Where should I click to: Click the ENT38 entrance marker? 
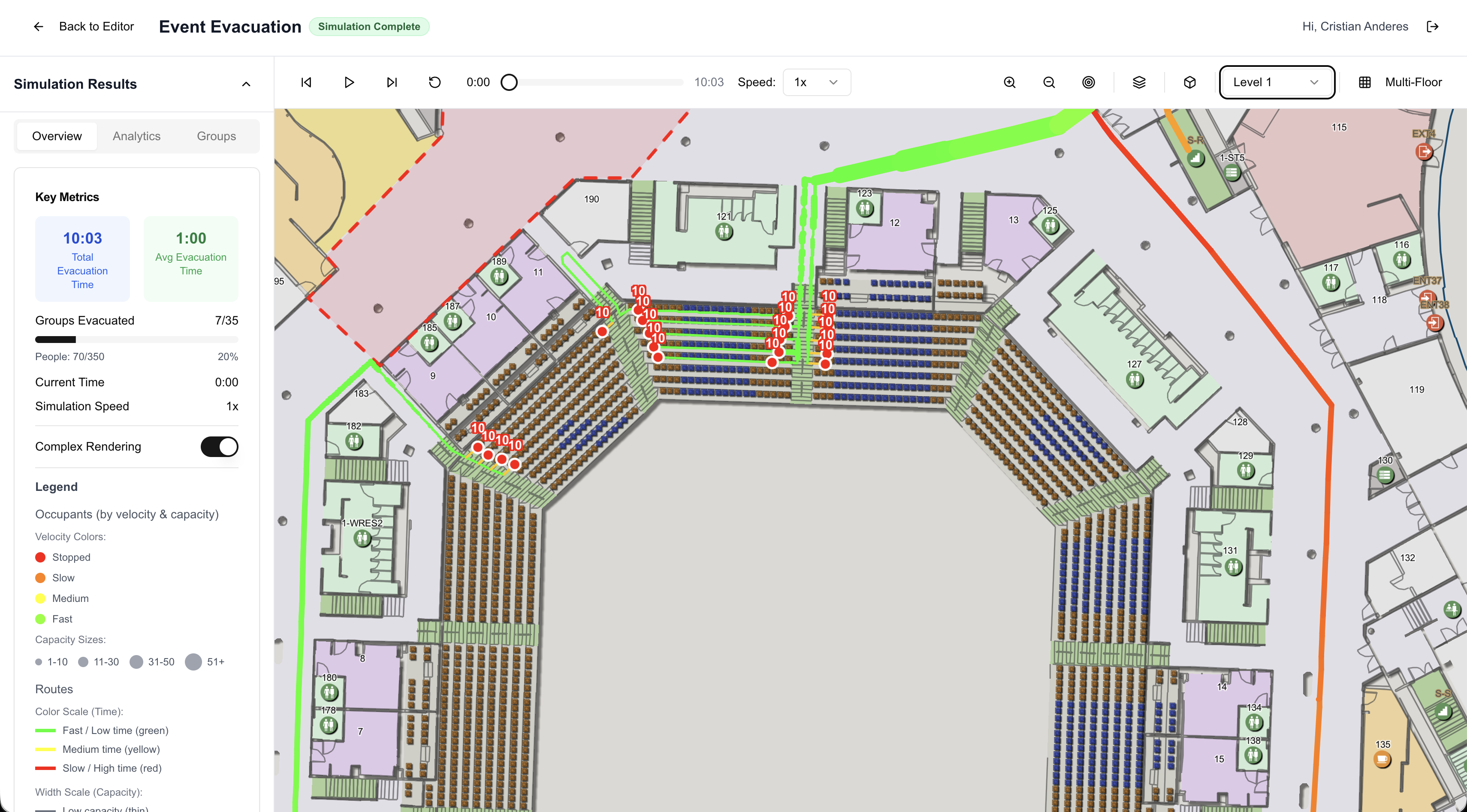[x=1434, y=323]
